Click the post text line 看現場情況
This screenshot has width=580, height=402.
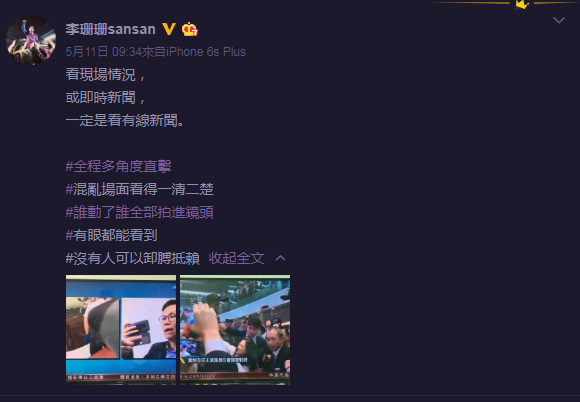(x=106, y=75)
